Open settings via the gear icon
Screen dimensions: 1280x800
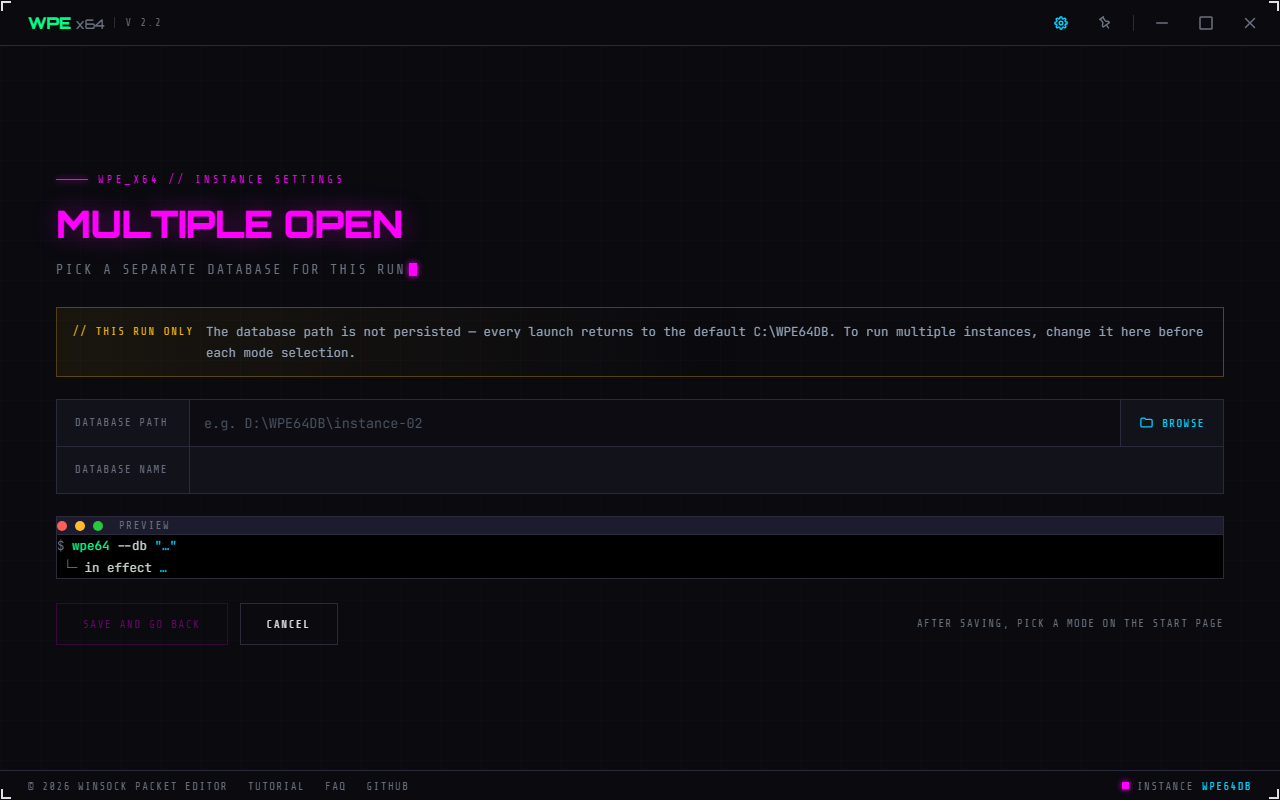click(x=1061, y=23)
